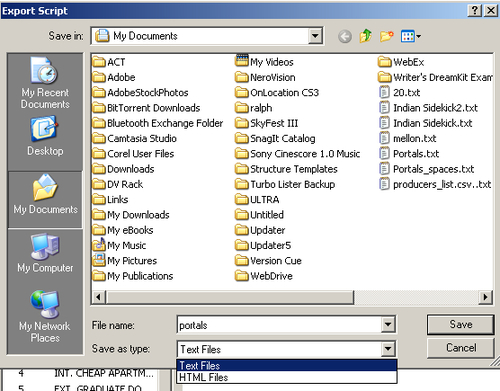Select the 20.txt file icon
The height and width of the screenshot is (391, 500).
pos(384,92)
